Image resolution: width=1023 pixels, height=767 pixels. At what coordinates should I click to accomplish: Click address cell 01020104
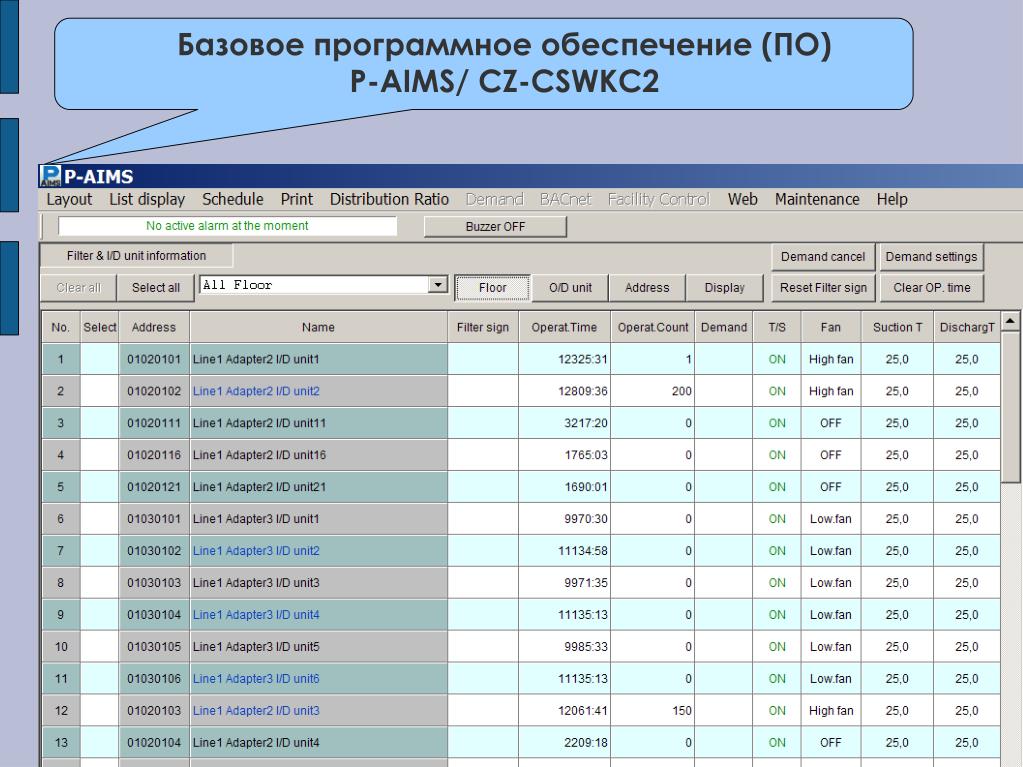point(154,743)
